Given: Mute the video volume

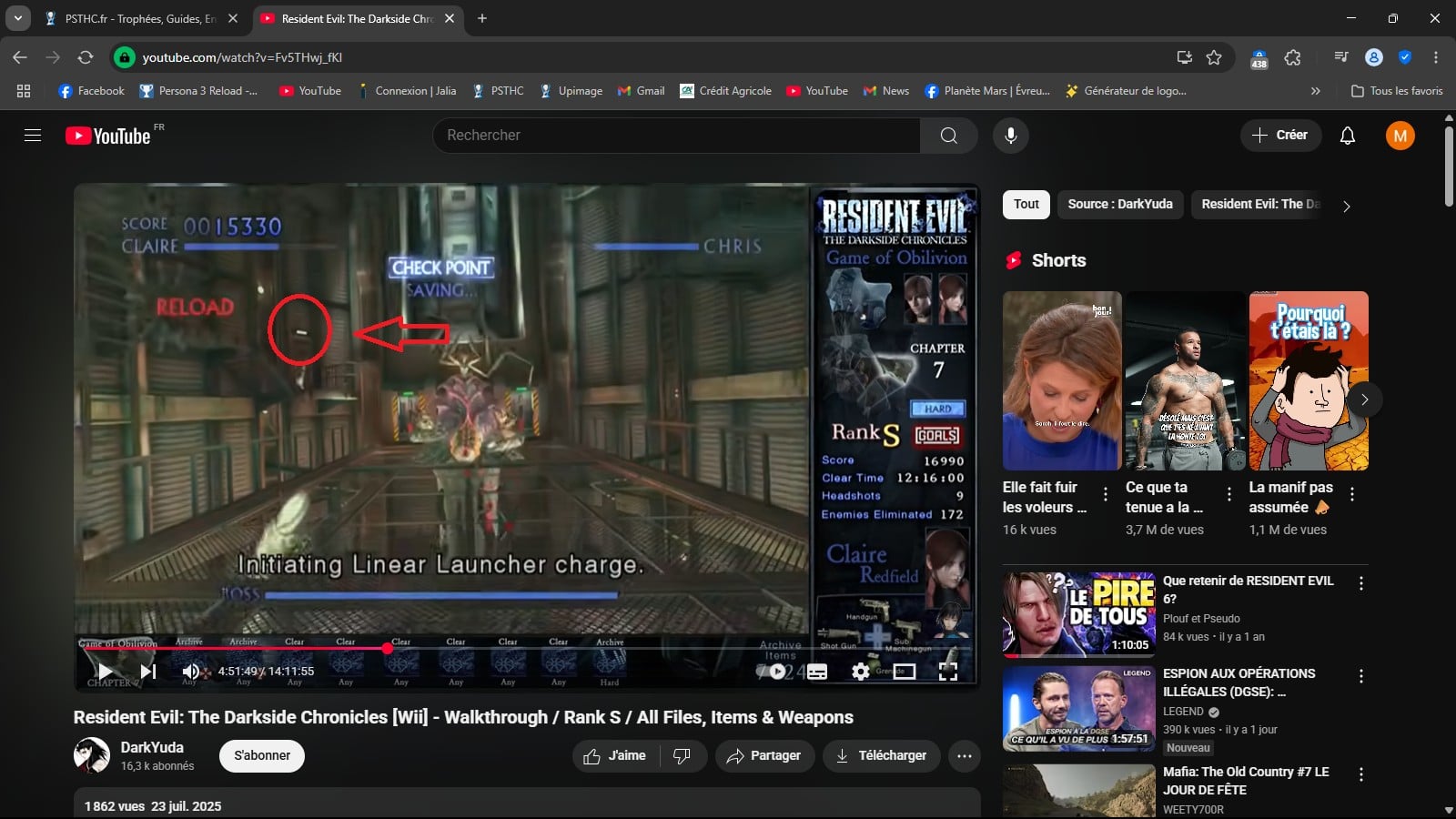Looking at the screenshot, I should (190, 672).
